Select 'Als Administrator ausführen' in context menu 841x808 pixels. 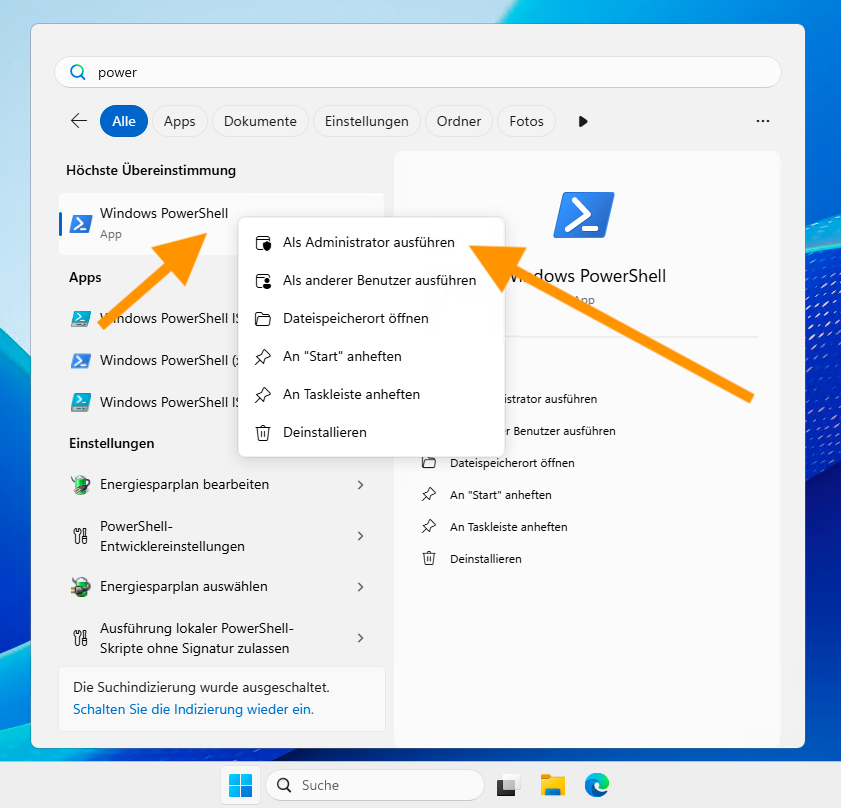point(368,243)
